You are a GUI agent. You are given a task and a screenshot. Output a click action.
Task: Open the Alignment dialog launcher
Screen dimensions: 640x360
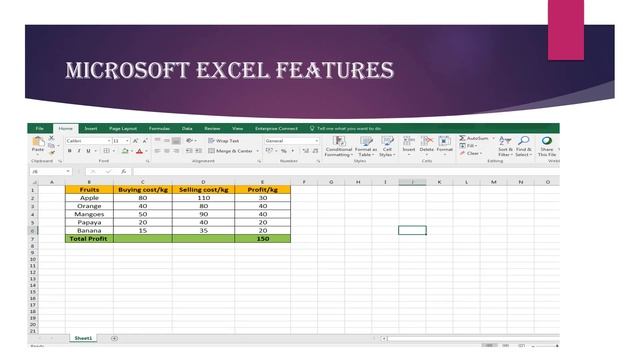tap(259, 162)
